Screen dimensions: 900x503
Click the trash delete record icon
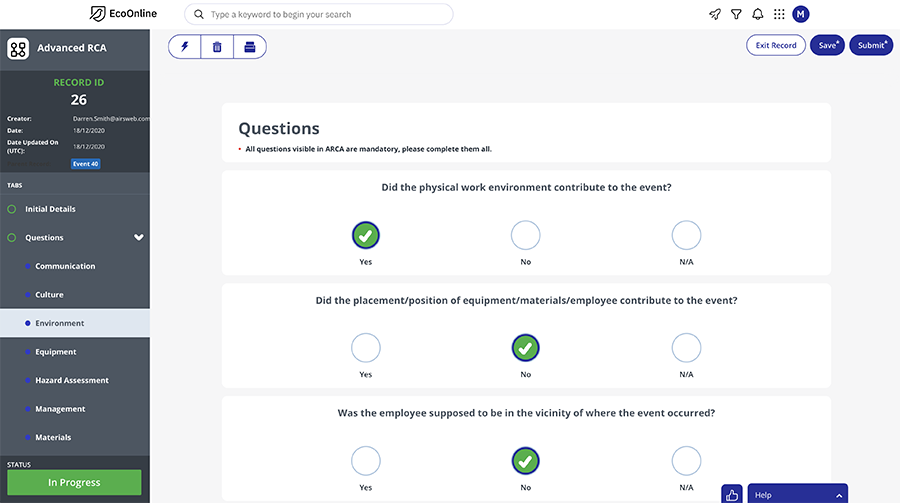coord(217,46)
